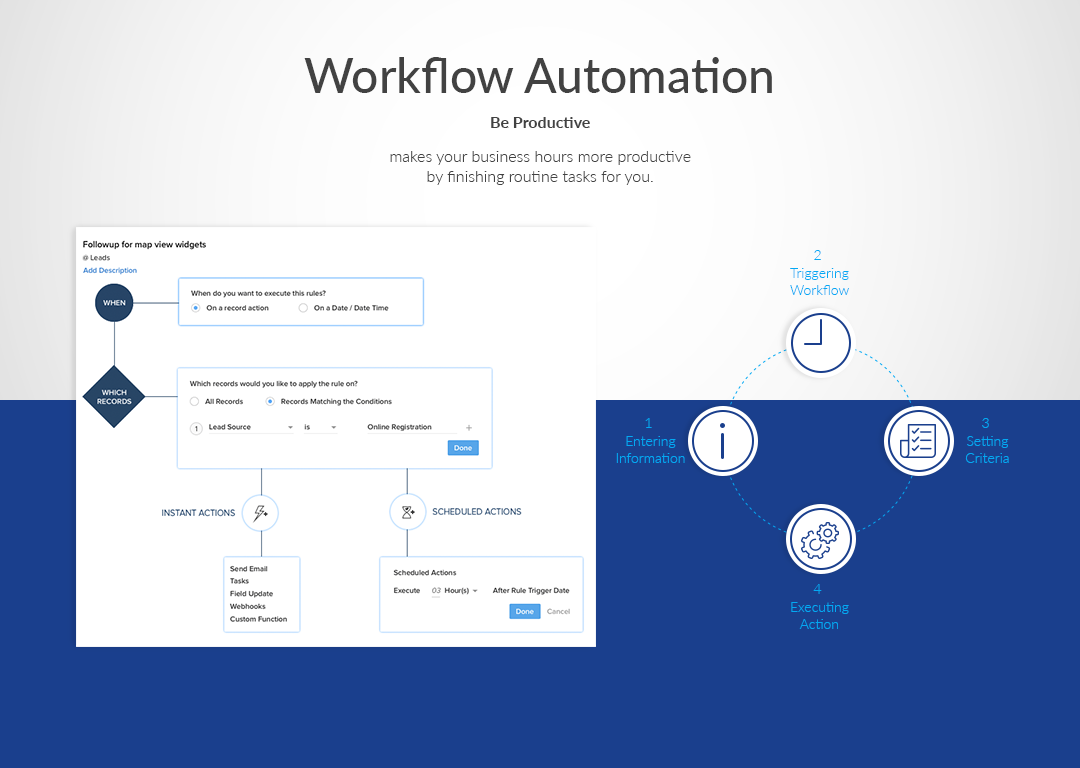Click the WHICH RECORDS diamond node
Image resolution: width=1080 pixels, height=768 pixels.
114,396
